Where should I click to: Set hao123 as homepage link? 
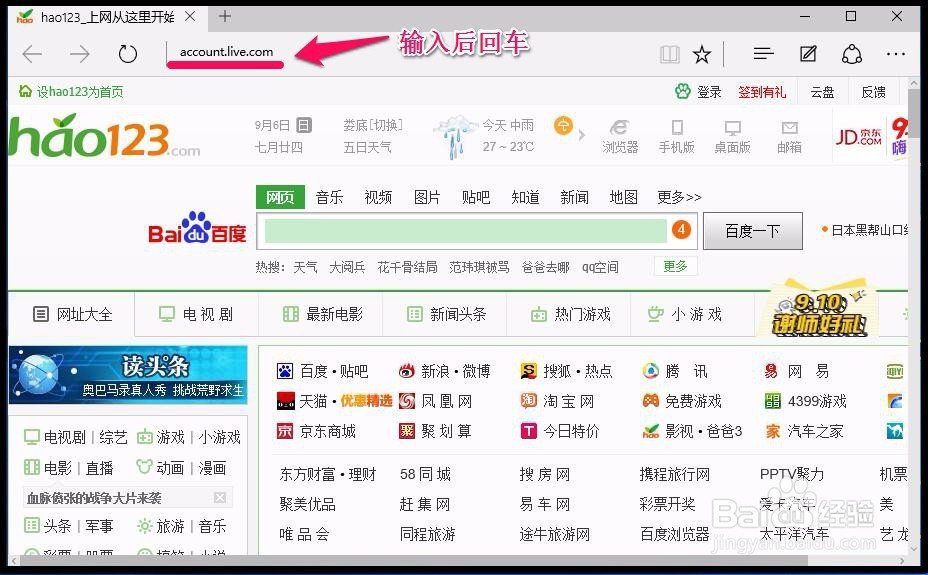tap(72, 92)
